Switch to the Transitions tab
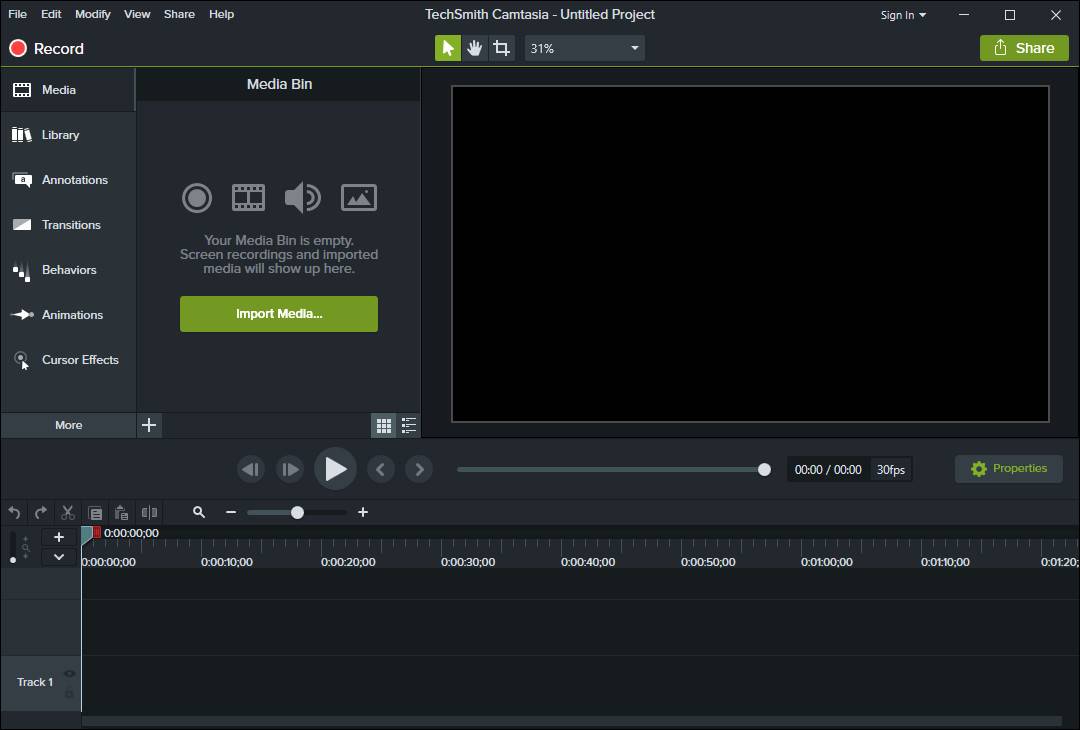This screenshot has height=730, width=1080. click(70, 225)
